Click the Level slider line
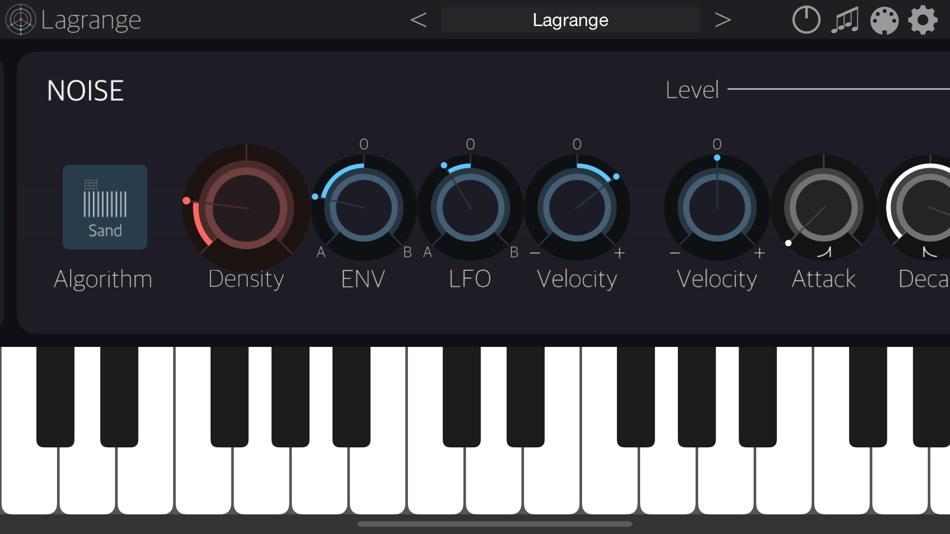The image size is (950, 534). pyautogui.click(x=839, y=89)
